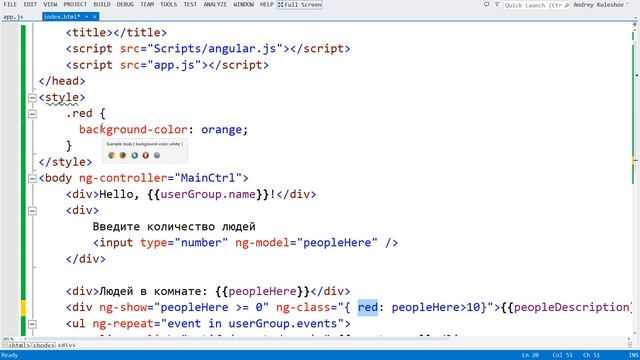Click 'Введите количество людей' text line

pyautogui.click(x=174, y=227)
